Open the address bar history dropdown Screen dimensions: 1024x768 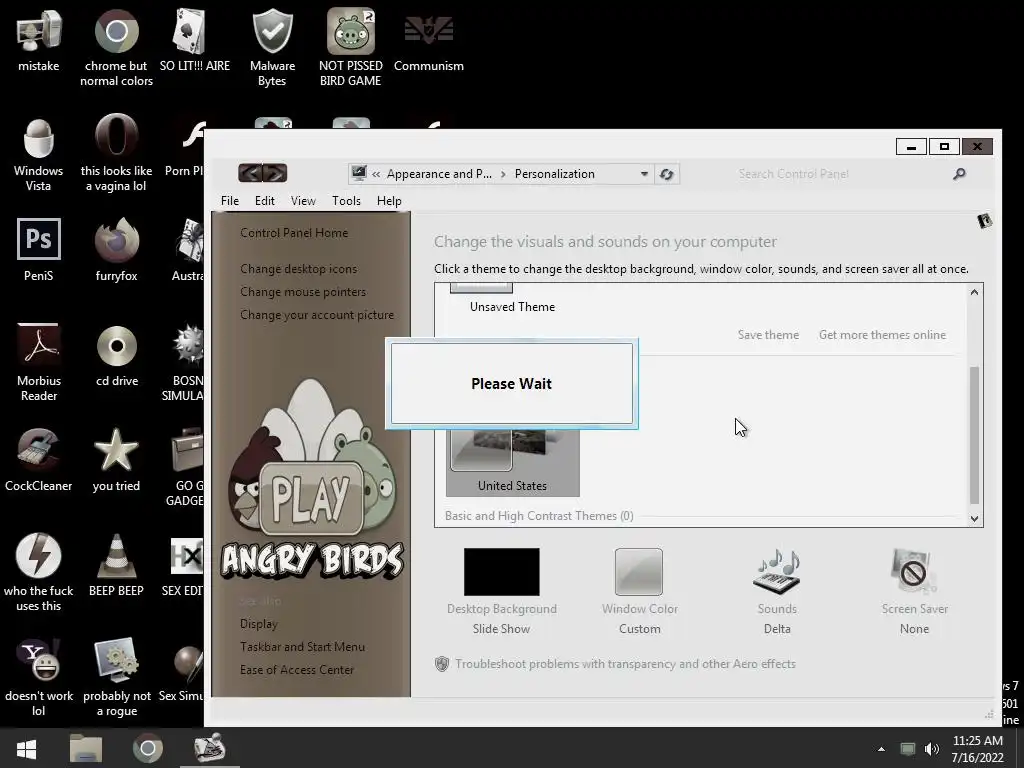(x=644, y=174)
